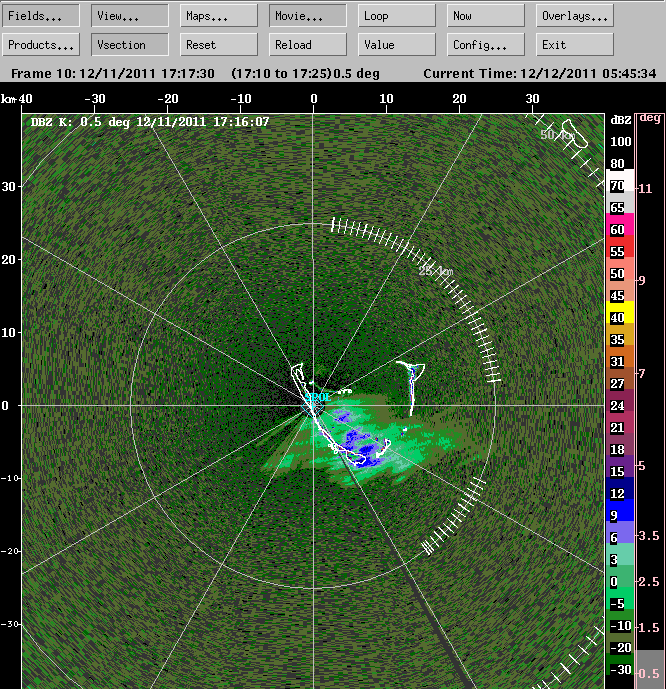Open the Movie... control button
This screenshot has height=689, width=666.
coord(308,16)
